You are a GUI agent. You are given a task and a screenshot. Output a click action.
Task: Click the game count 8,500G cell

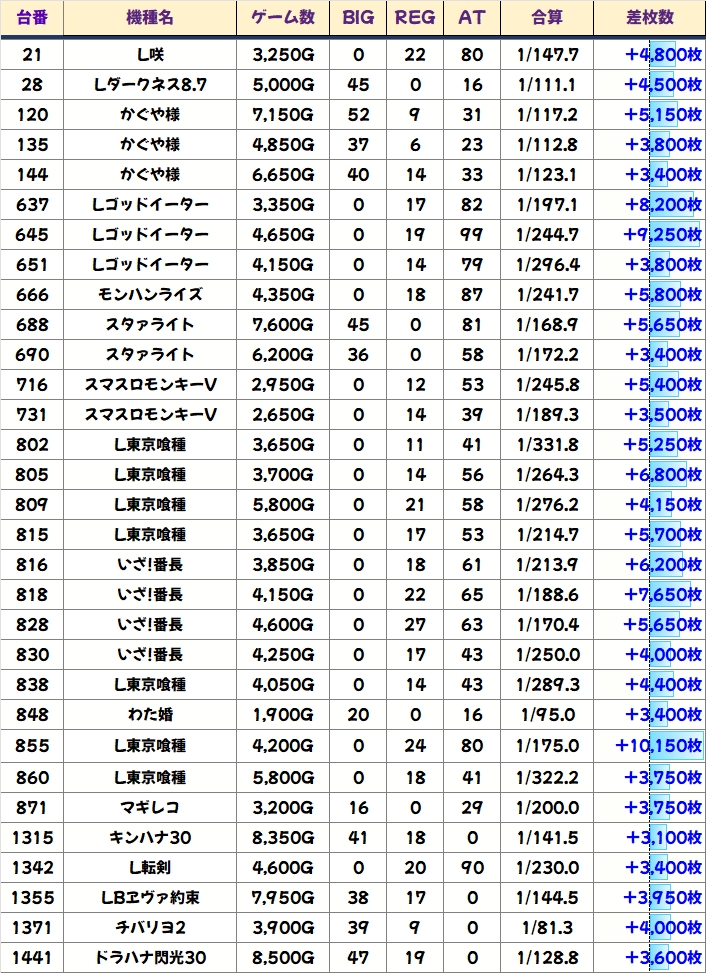(283, 957)
